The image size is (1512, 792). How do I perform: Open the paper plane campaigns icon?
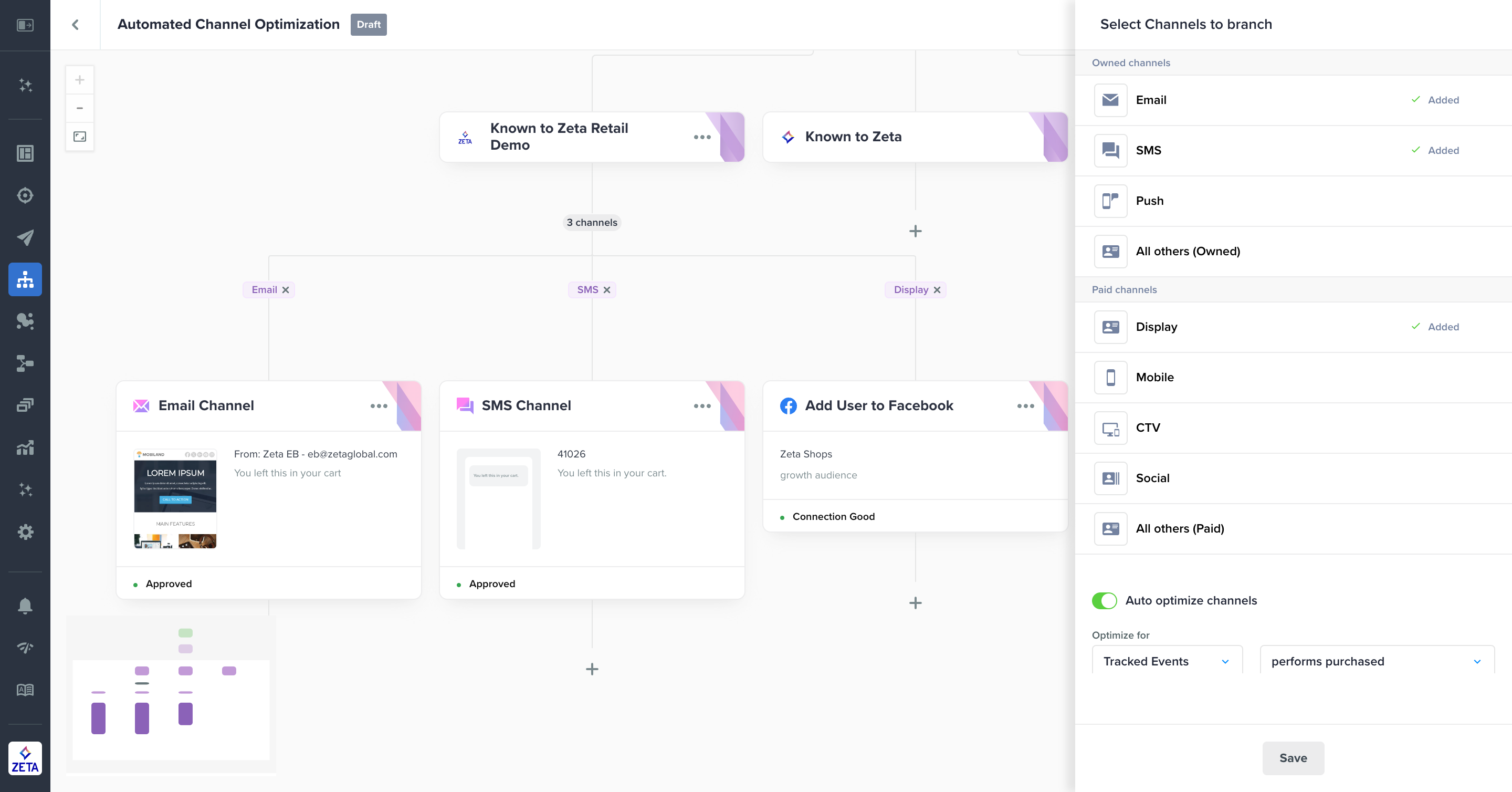(25, 237)
